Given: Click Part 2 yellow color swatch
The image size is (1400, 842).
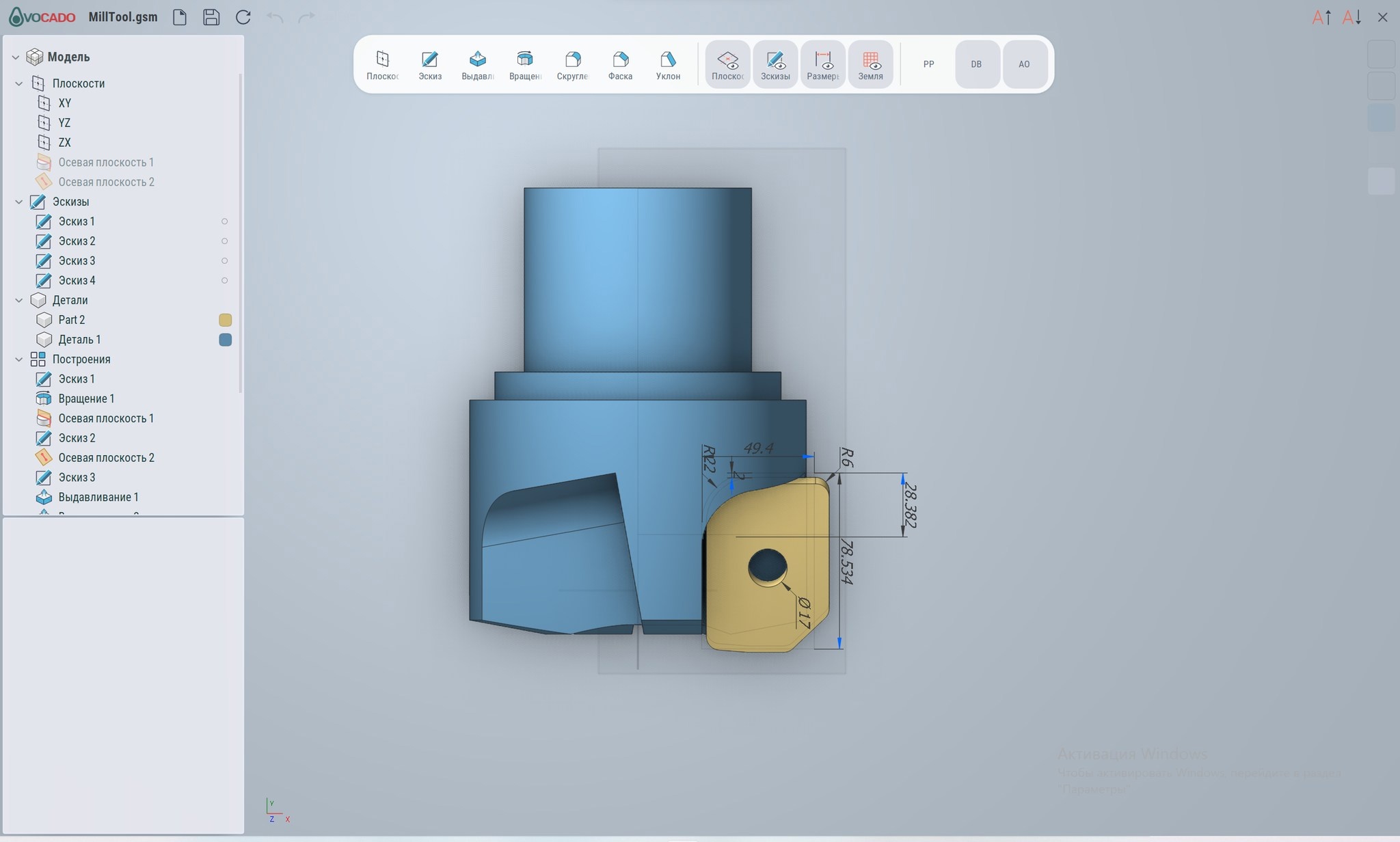Looking at the screenshot, I should (225, 320).
